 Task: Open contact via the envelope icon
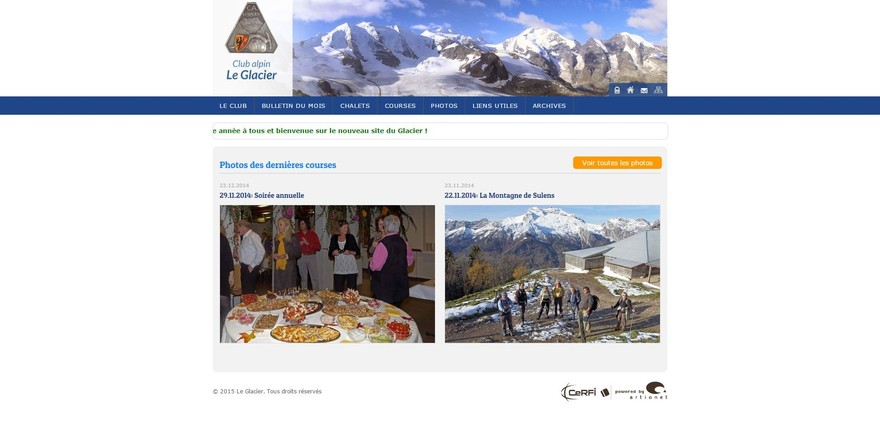pyautogui.click(x=644, y=90)
